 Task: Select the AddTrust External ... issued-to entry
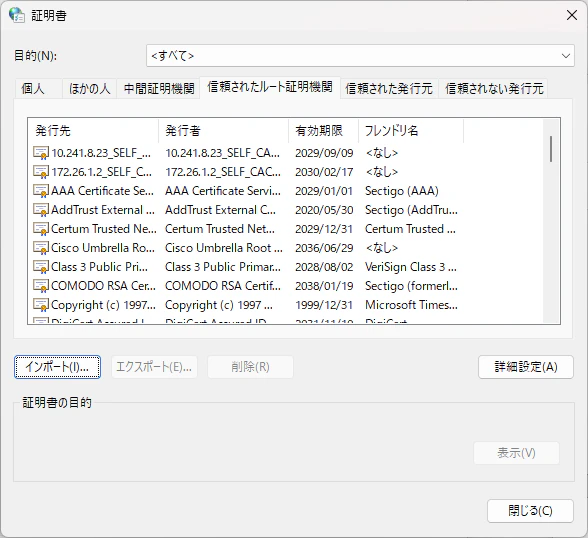103,210
